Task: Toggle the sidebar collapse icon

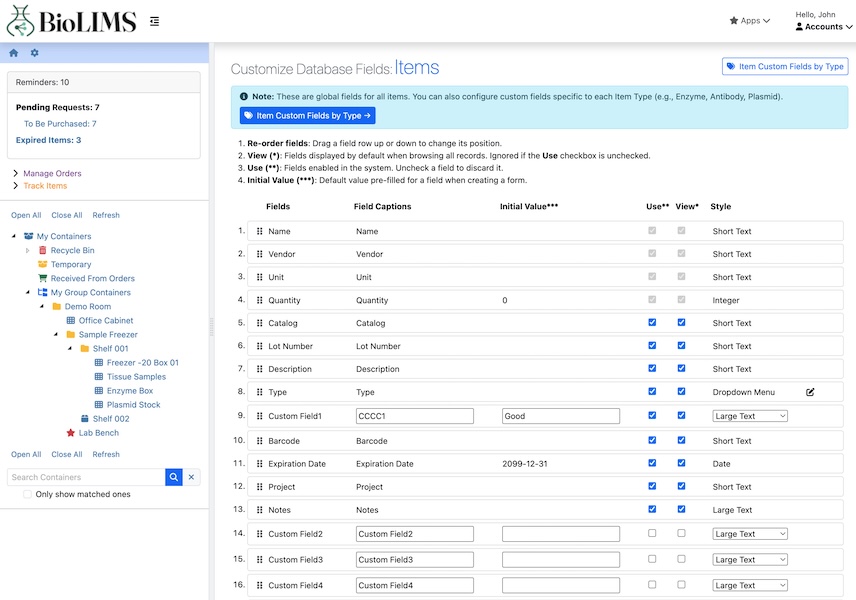Action: point(154,21)
